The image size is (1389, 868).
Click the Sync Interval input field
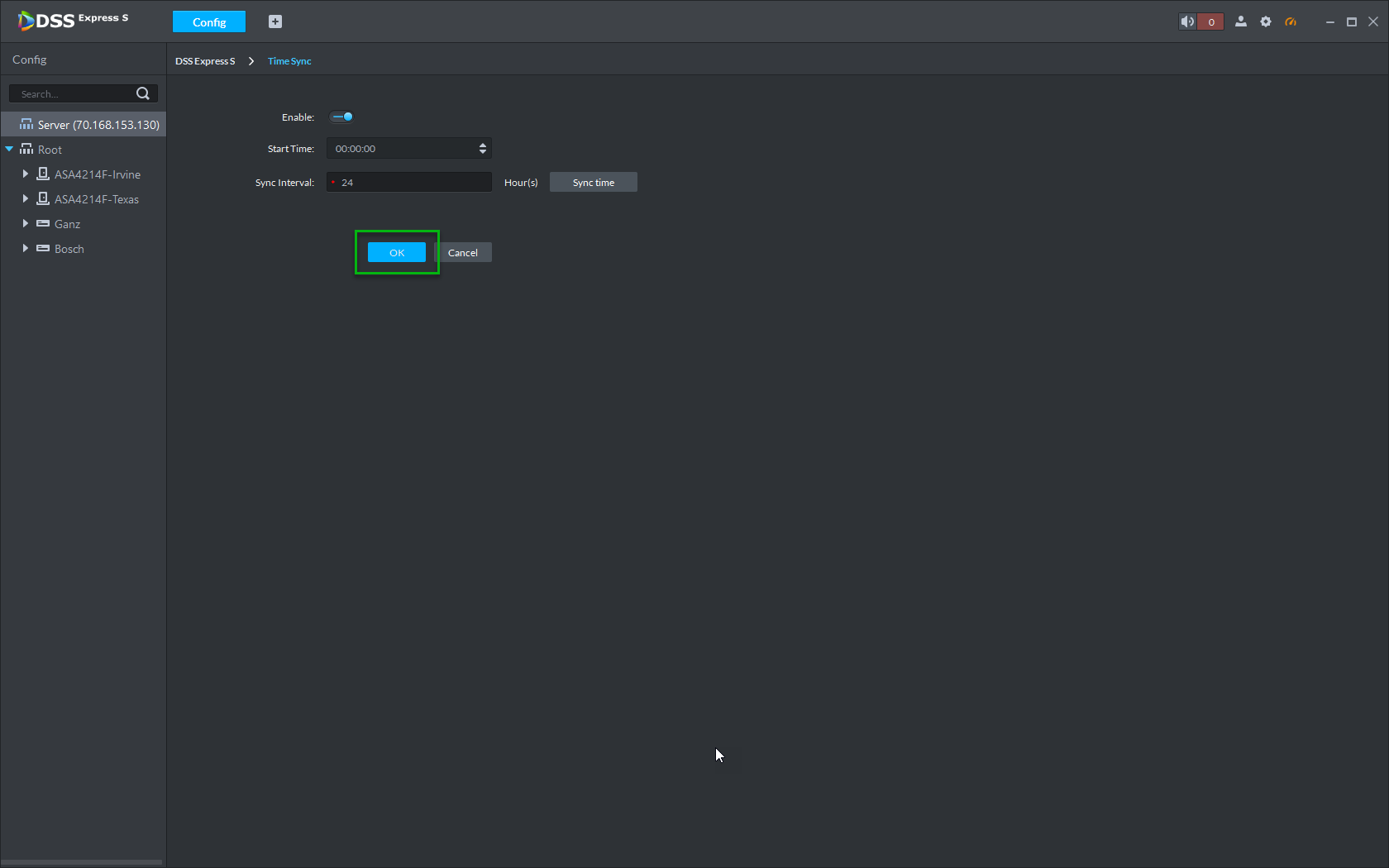pyautogui.click(x=409, y=182)
